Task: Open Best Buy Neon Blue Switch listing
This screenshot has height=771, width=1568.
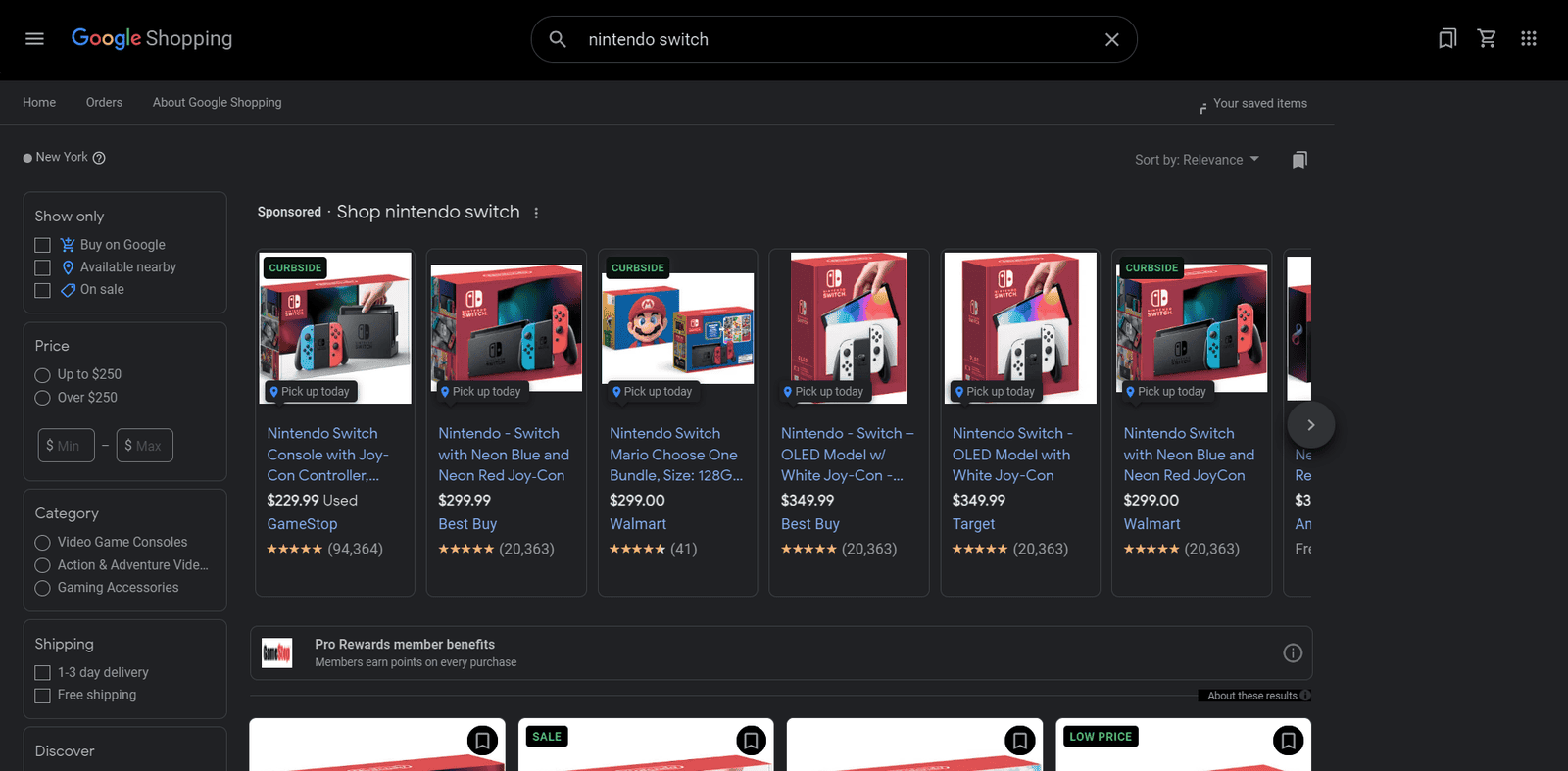Action: pos(504,455)
